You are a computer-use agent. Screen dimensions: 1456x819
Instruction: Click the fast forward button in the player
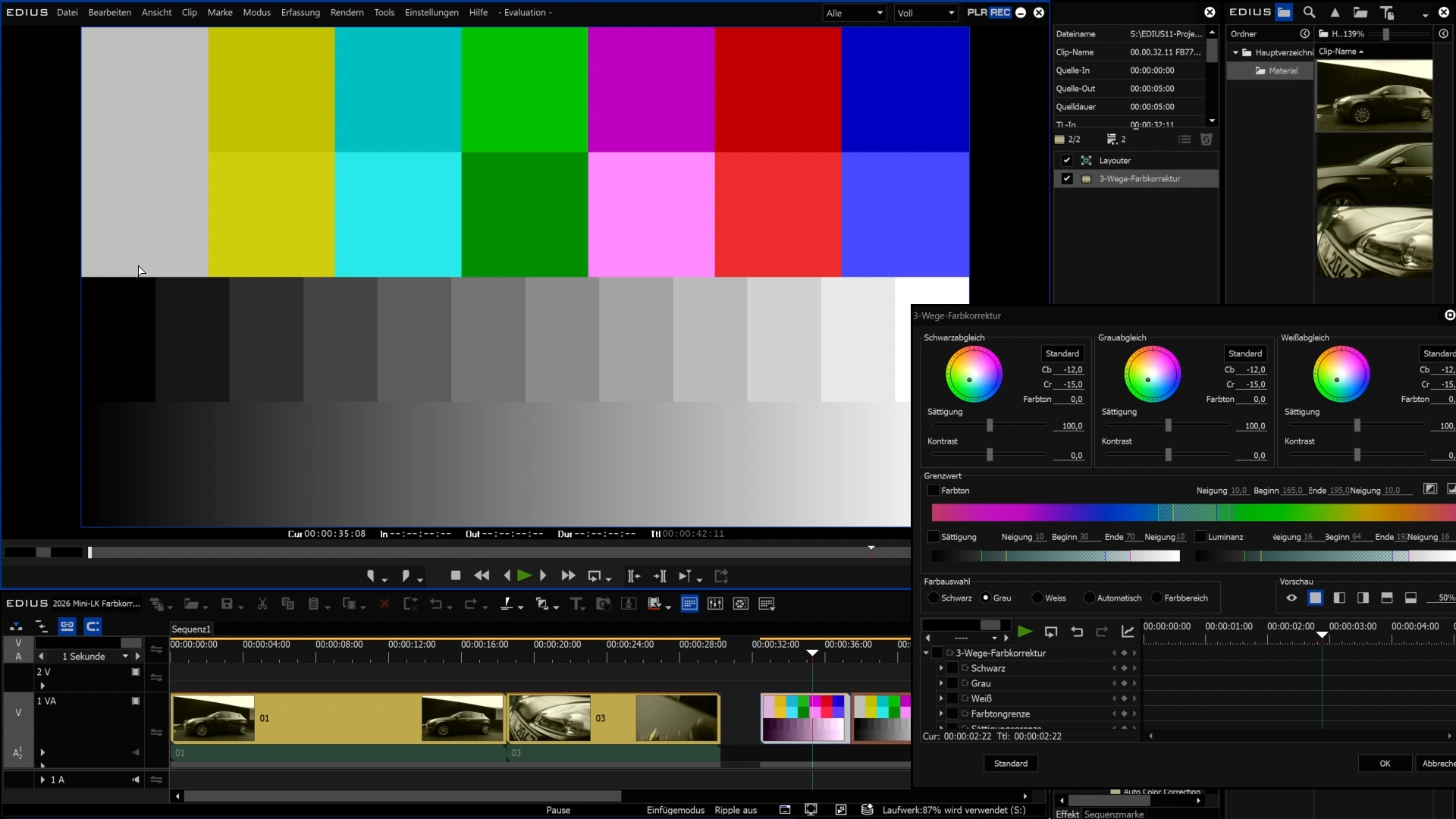(568, 576)
